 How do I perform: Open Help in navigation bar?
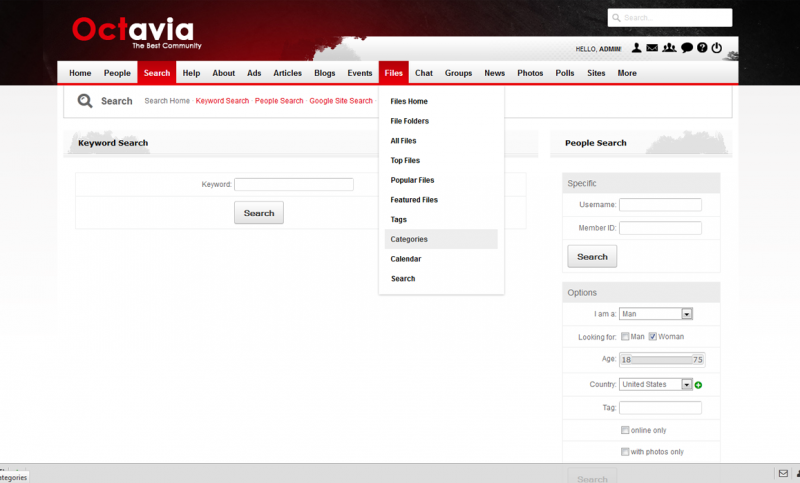tap(191, 73)
